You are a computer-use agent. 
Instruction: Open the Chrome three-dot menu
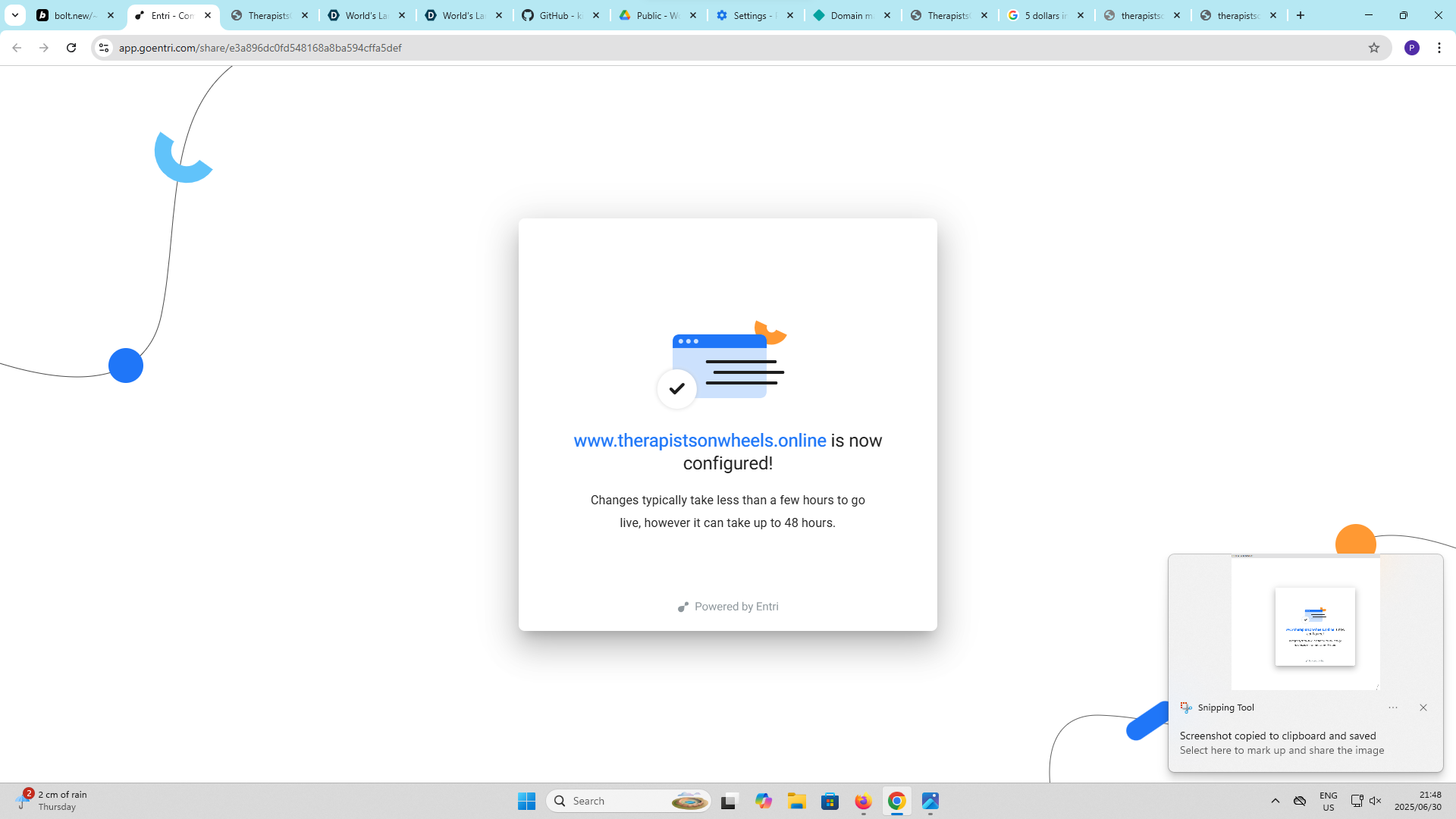1439,48
